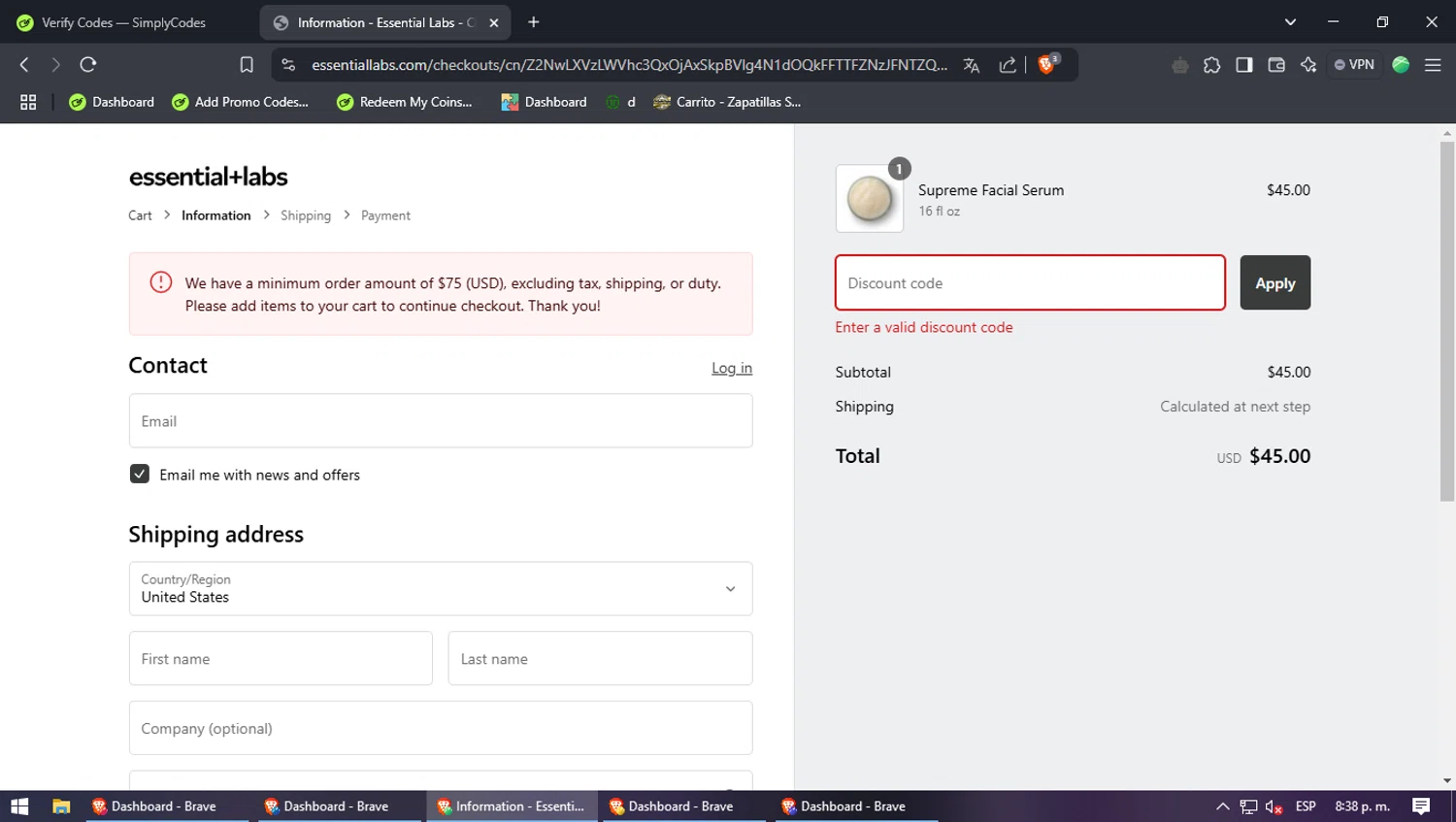The width and height of the screenshot is (1456, 822).
Task: Open the Carrito - Zapatillas bookmark
Action: pyautogui.click(x=727, y=102)
